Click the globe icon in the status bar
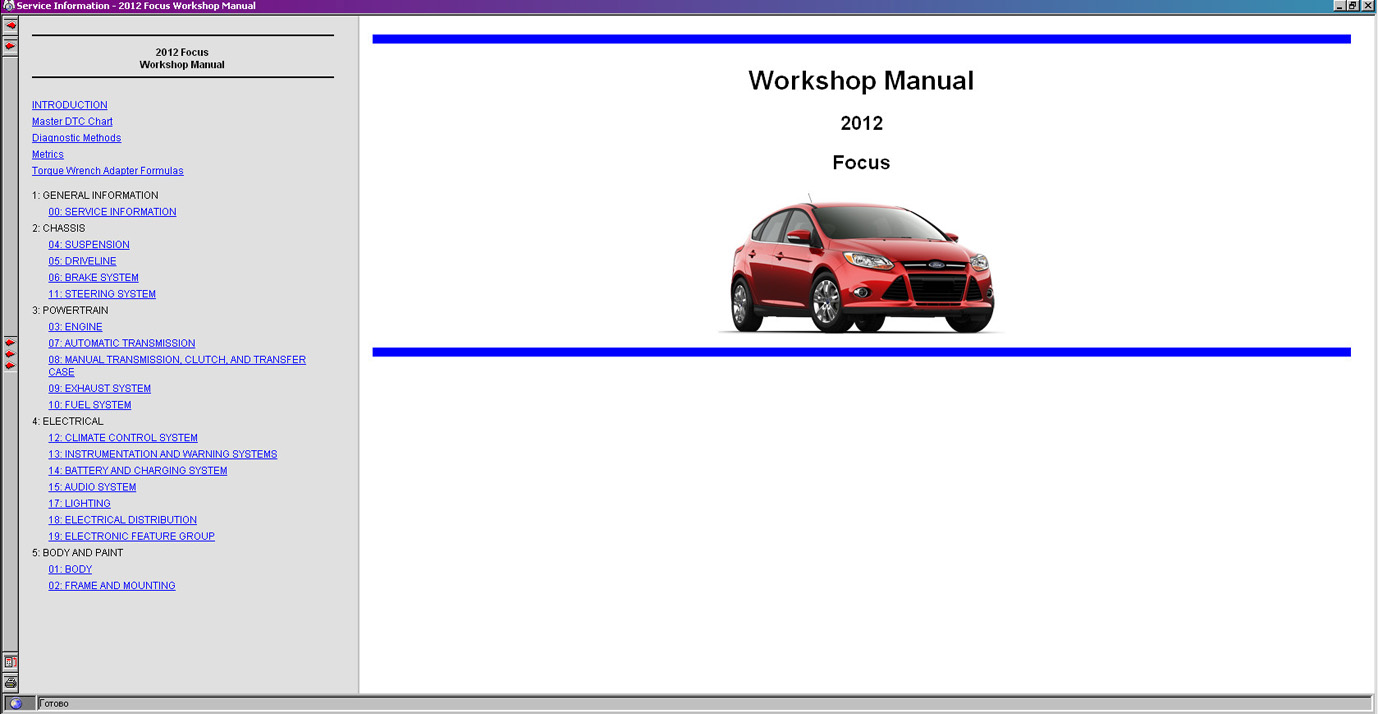1378x714 pixels. 16,704
